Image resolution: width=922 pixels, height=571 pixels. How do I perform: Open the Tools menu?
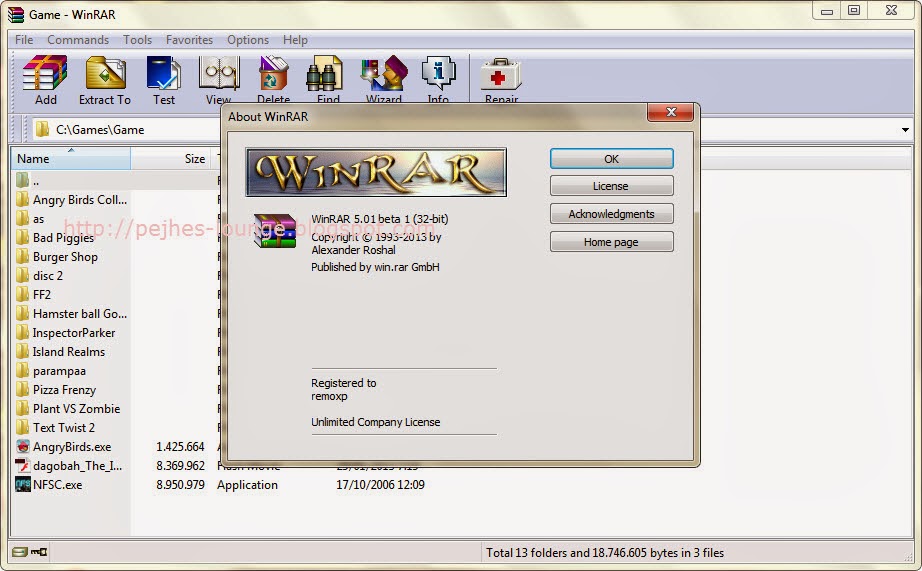point(138,40)
